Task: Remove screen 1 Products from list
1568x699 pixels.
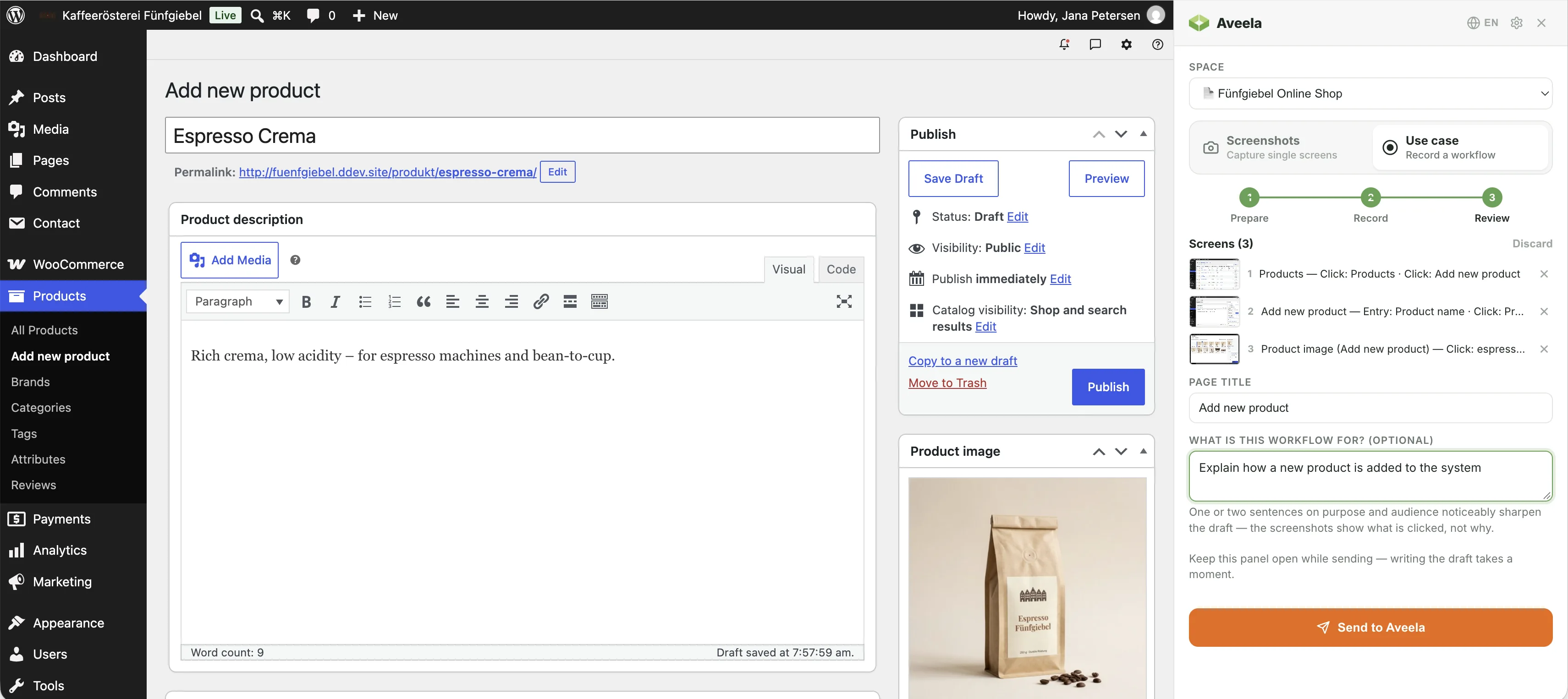Action: (x=1544, y=274)
